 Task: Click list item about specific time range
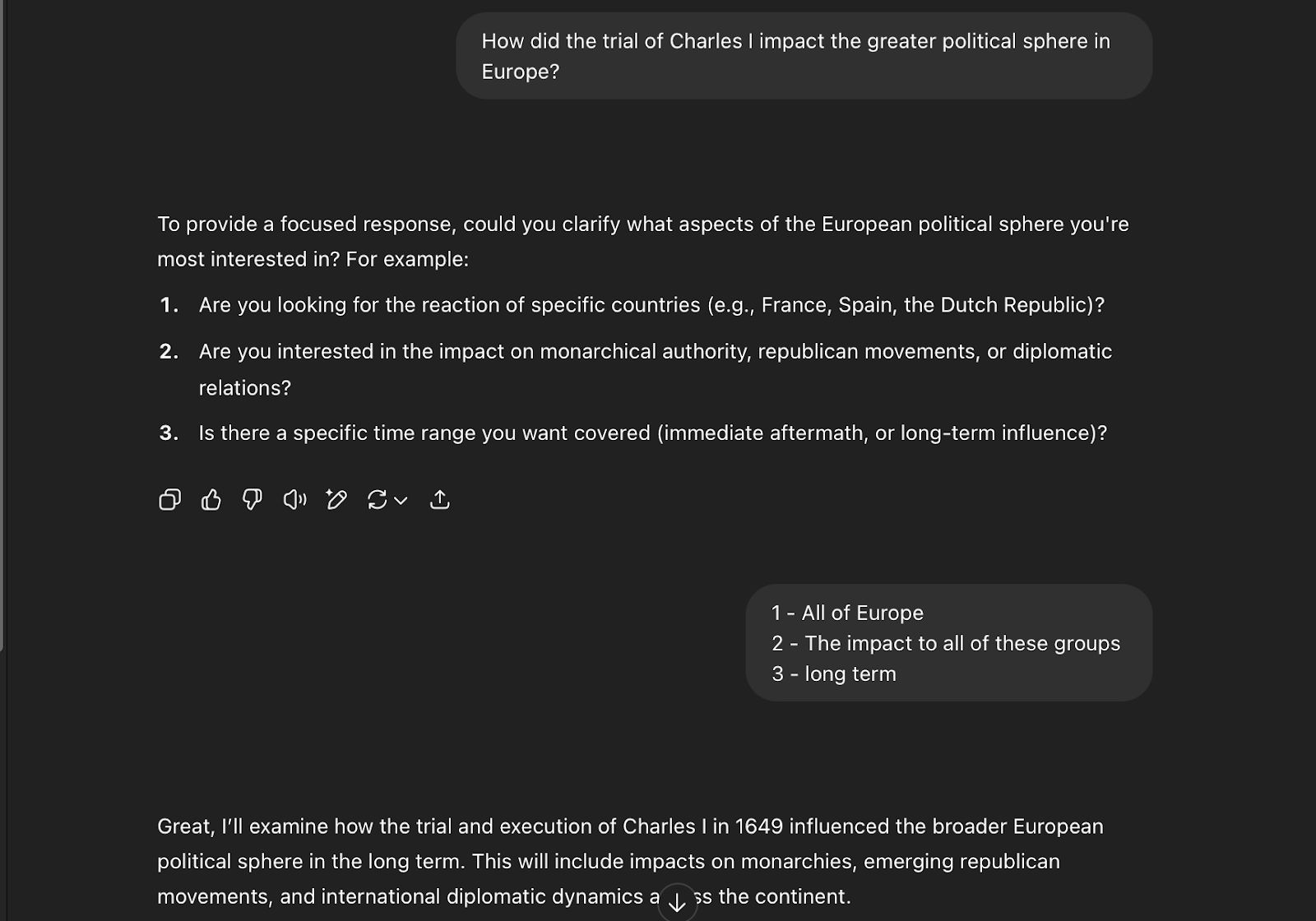point(633,433)
